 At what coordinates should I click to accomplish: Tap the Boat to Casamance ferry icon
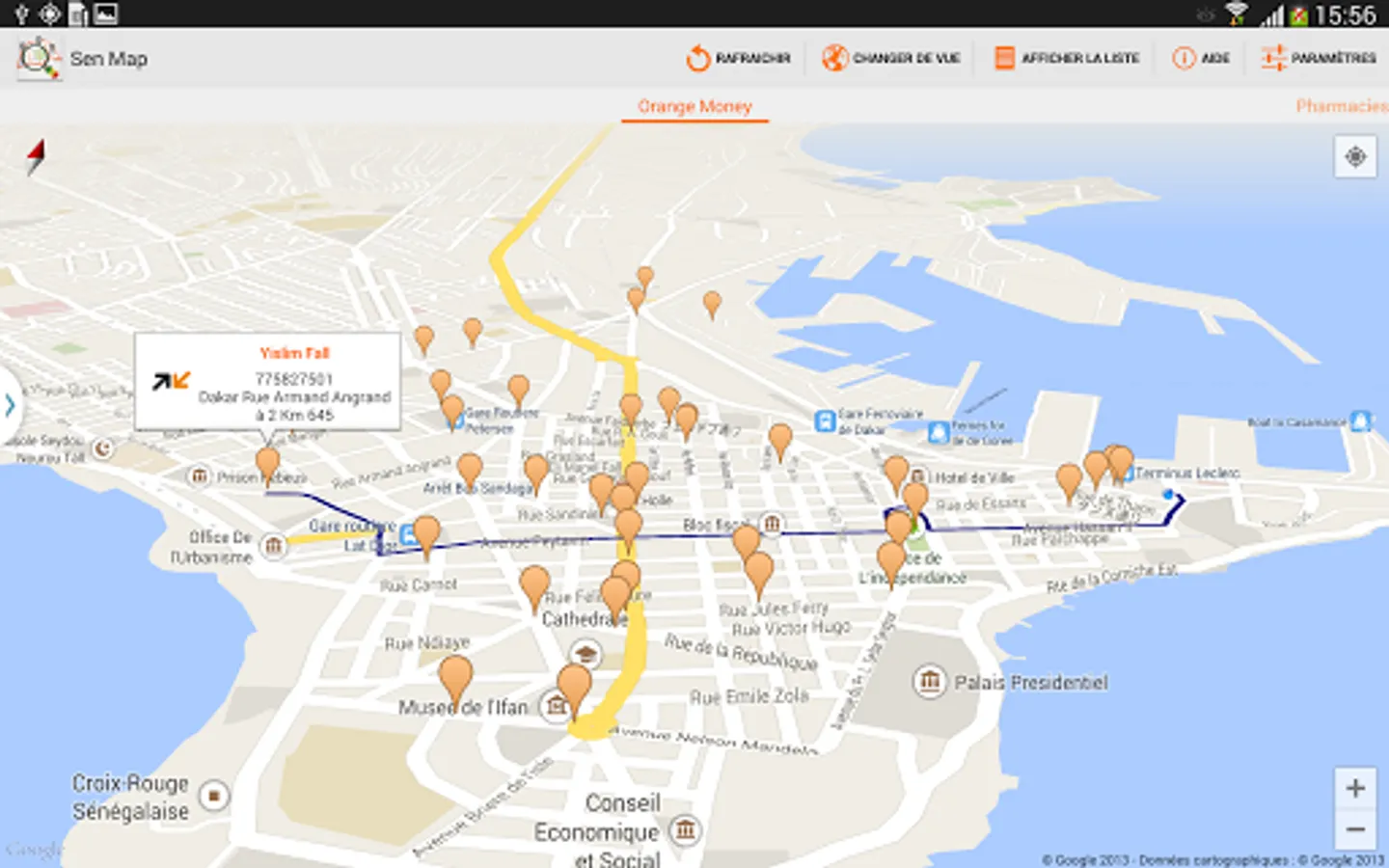pyautogui.click(x=1360, y=420)
